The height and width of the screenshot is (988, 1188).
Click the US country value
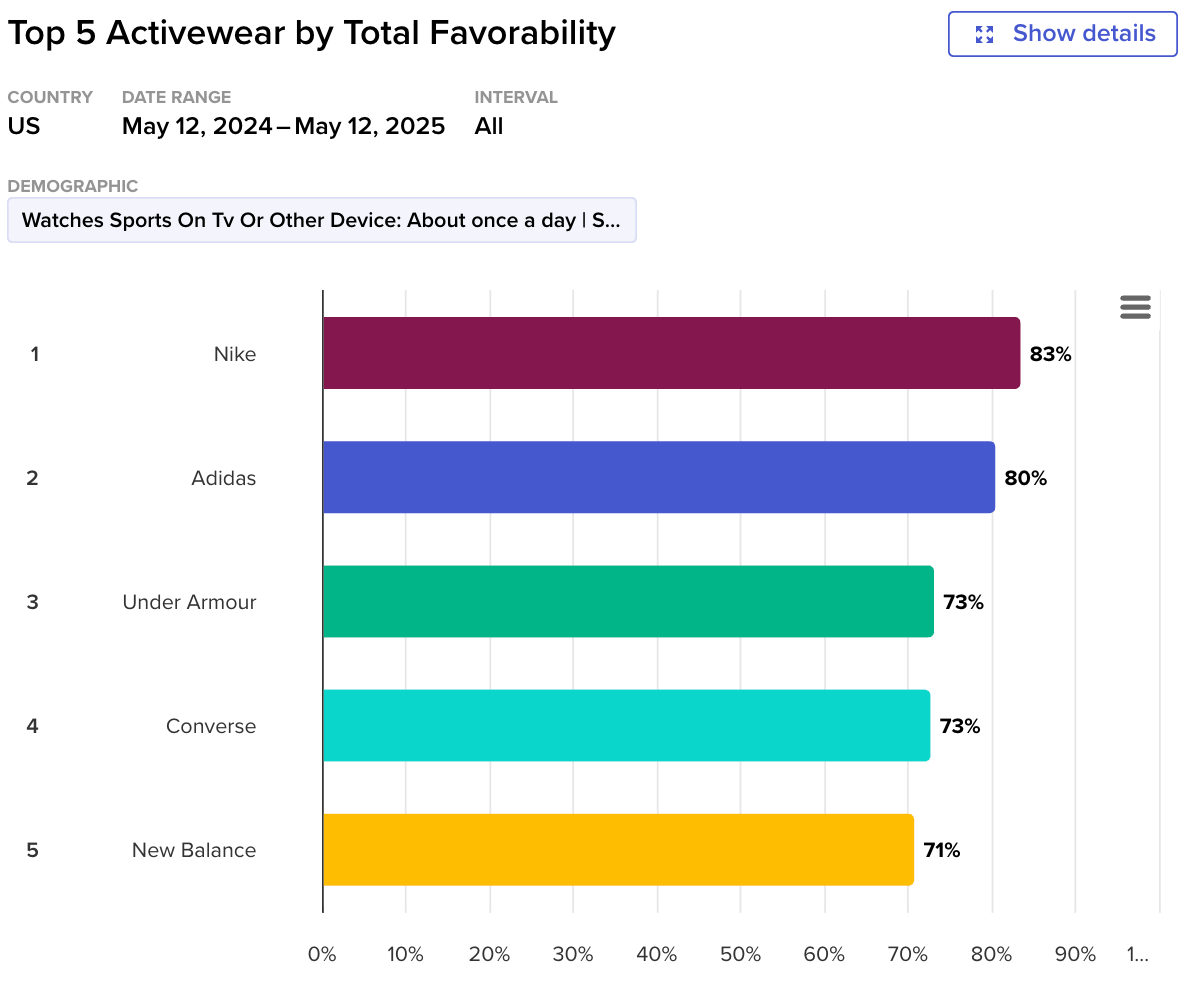tap(24, 127)
